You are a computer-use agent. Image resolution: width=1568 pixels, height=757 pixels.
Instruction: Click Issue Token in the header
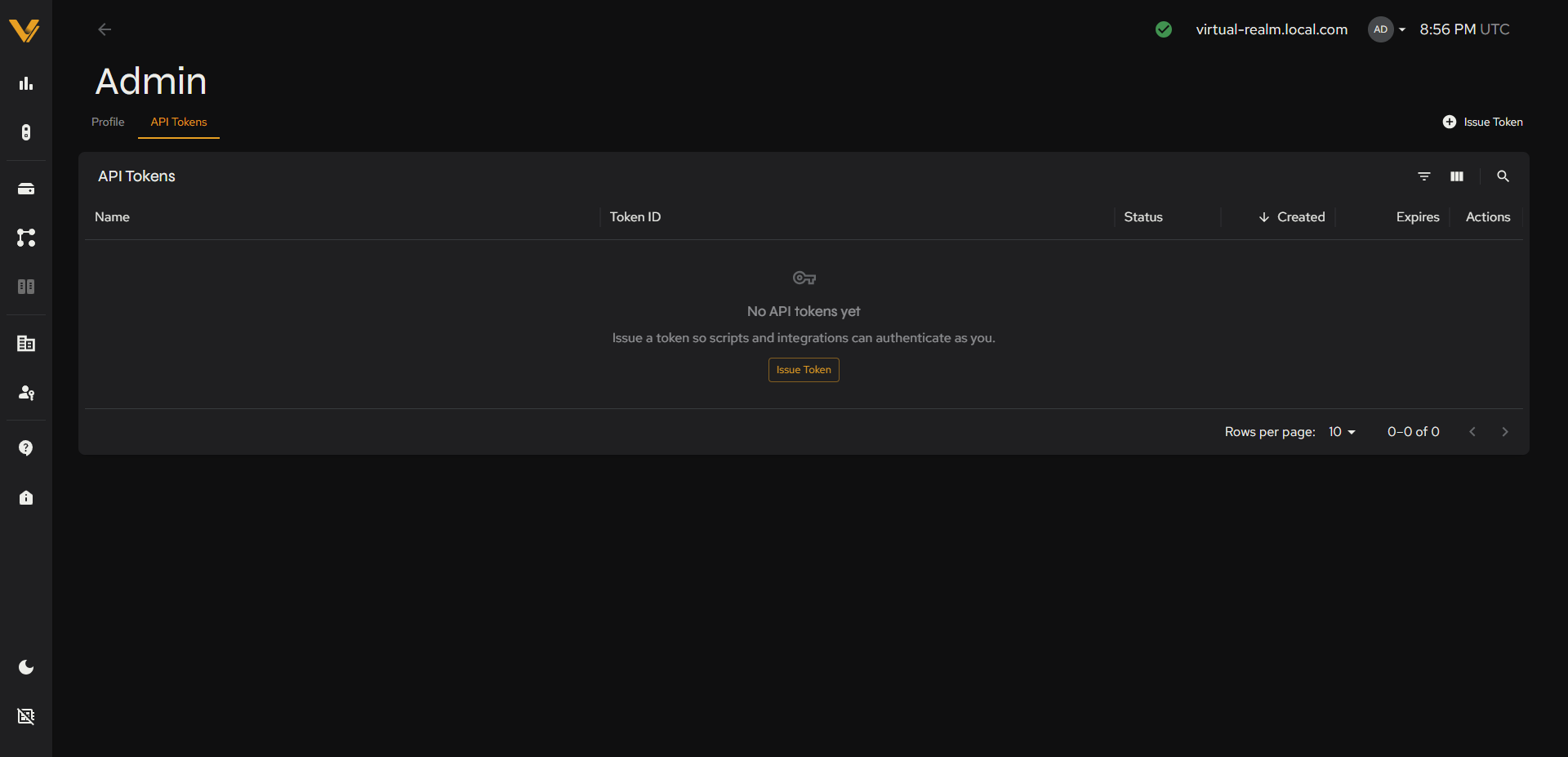click(1482, 122)
